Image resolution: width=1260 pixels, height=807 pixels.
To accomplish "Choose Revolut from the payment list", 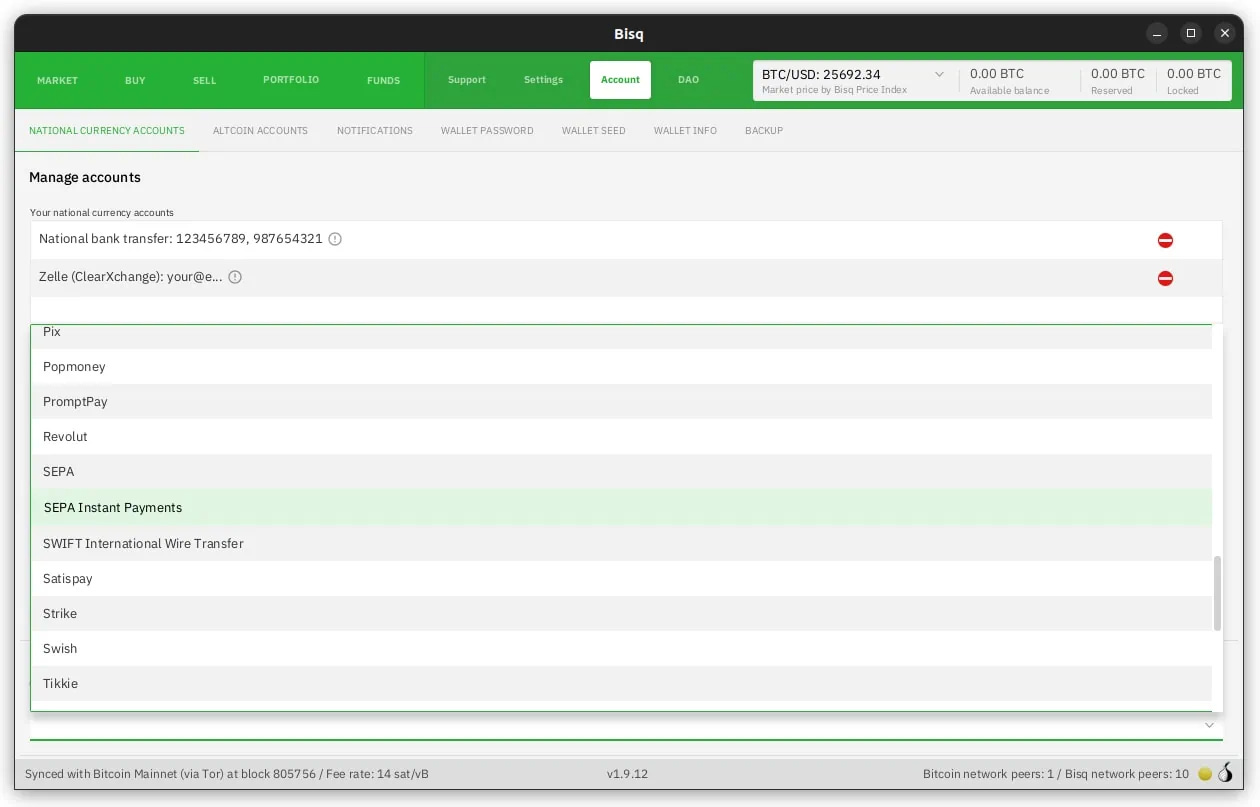I will [x=621, y=436].
